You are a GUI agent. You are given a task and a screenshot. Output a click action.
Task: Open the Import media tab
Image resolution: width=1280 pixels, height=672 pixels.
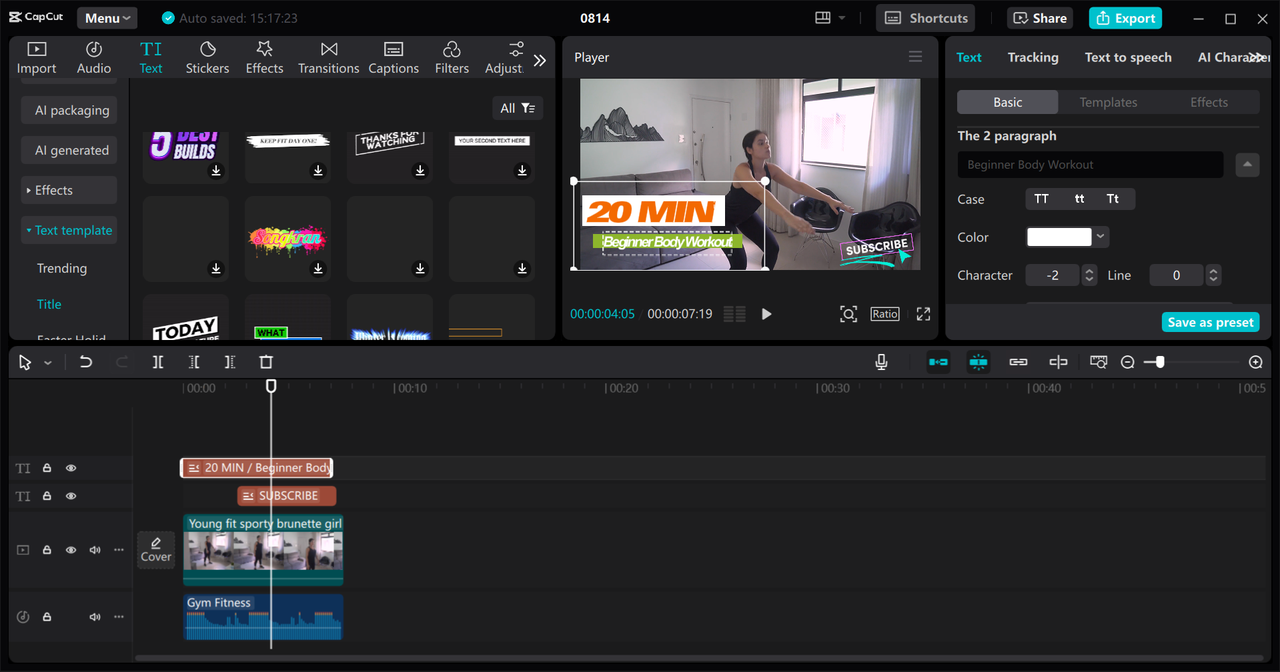pyautogui.click(x=36, y=58)
